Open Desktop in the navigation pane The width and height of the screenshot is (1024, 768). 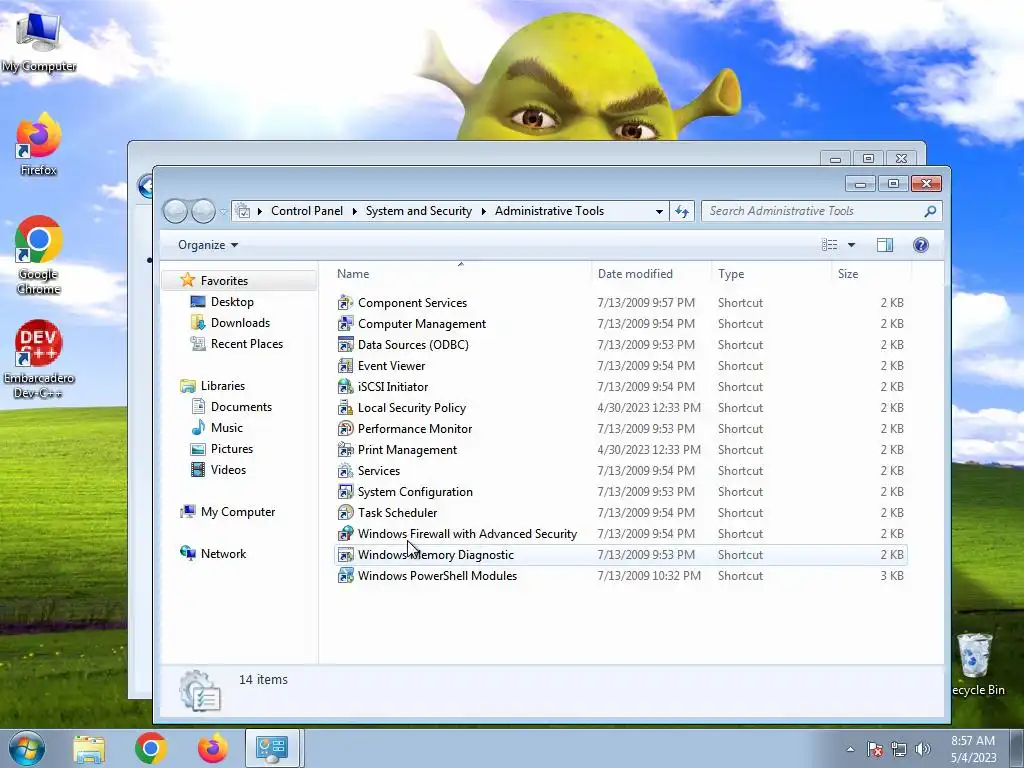click(x=232, y=302)
